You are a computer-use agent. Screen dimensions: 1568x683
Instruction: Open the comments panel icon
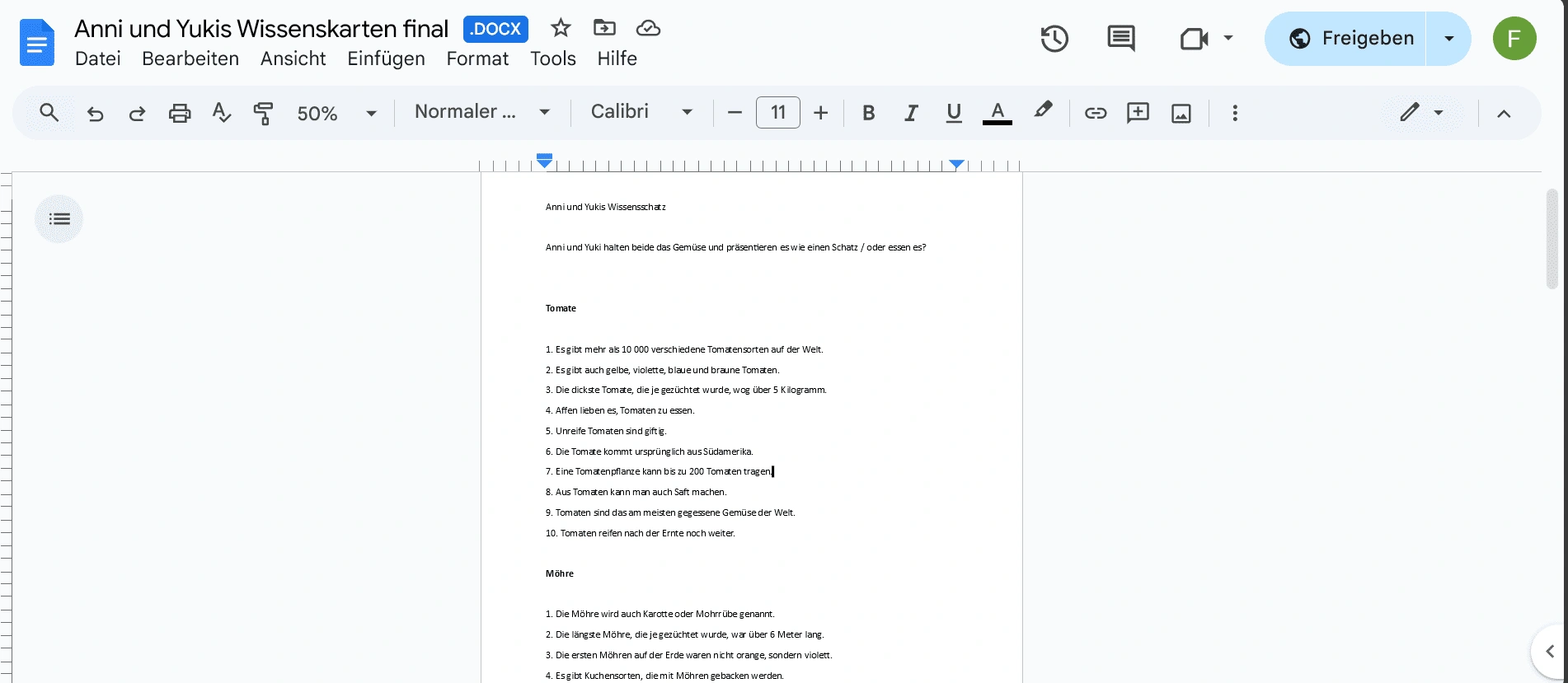[x=1120, y=39]
